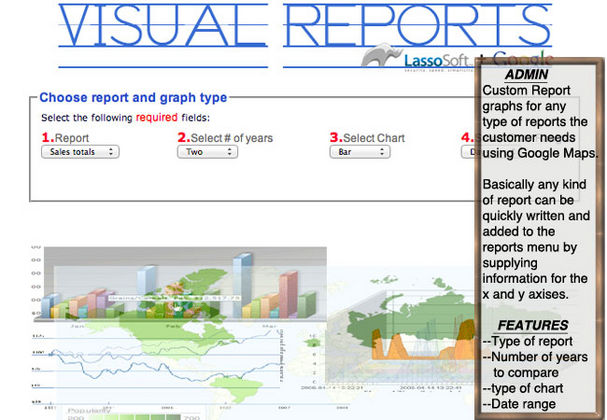Screen dimensions: 607x420
Task: Click the '3. Select Chart' field label
Action: pyautogui.click(x=367, y=137)
